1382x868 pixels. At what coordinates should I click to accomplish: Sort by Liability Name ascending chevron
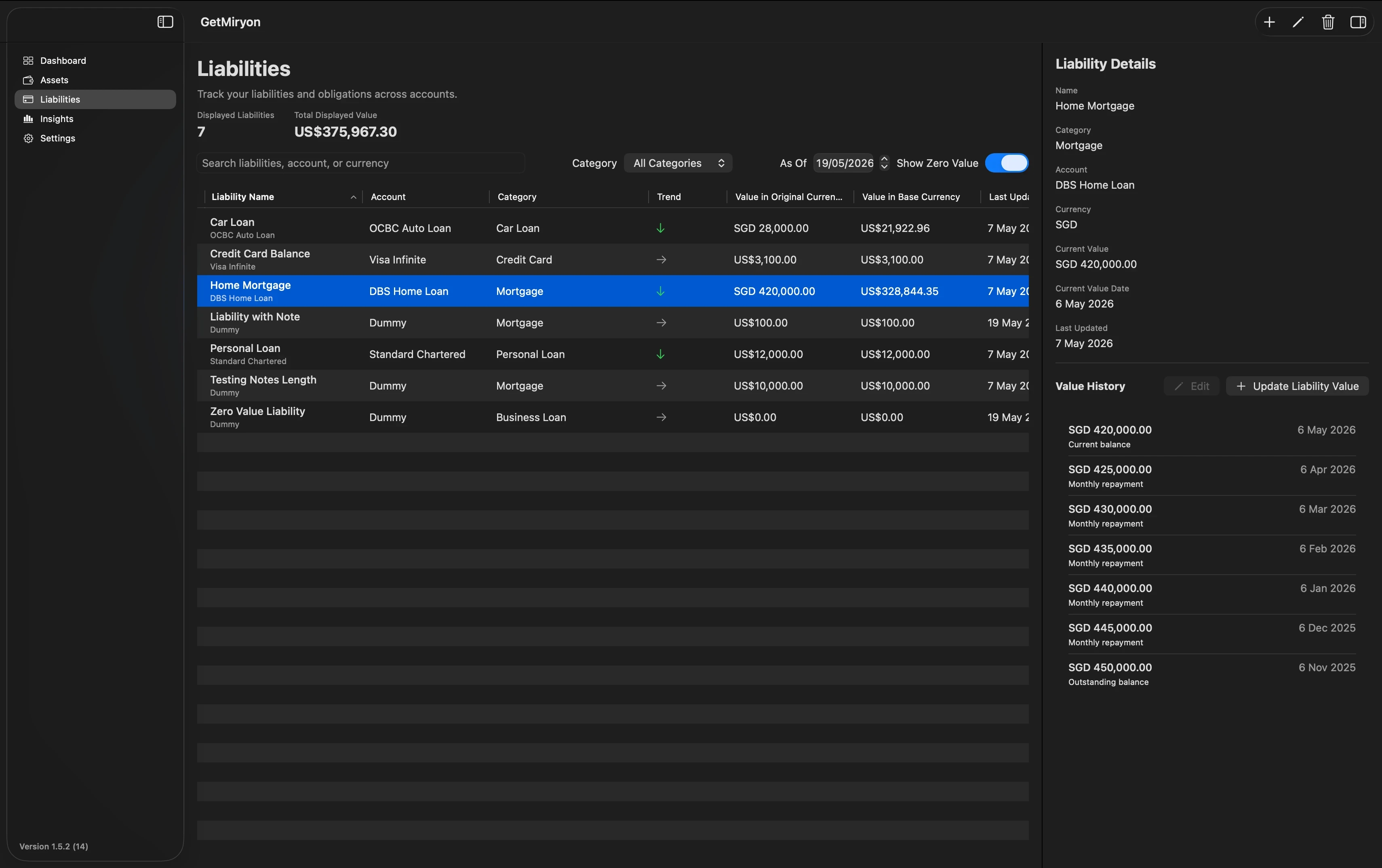[354, 197]
